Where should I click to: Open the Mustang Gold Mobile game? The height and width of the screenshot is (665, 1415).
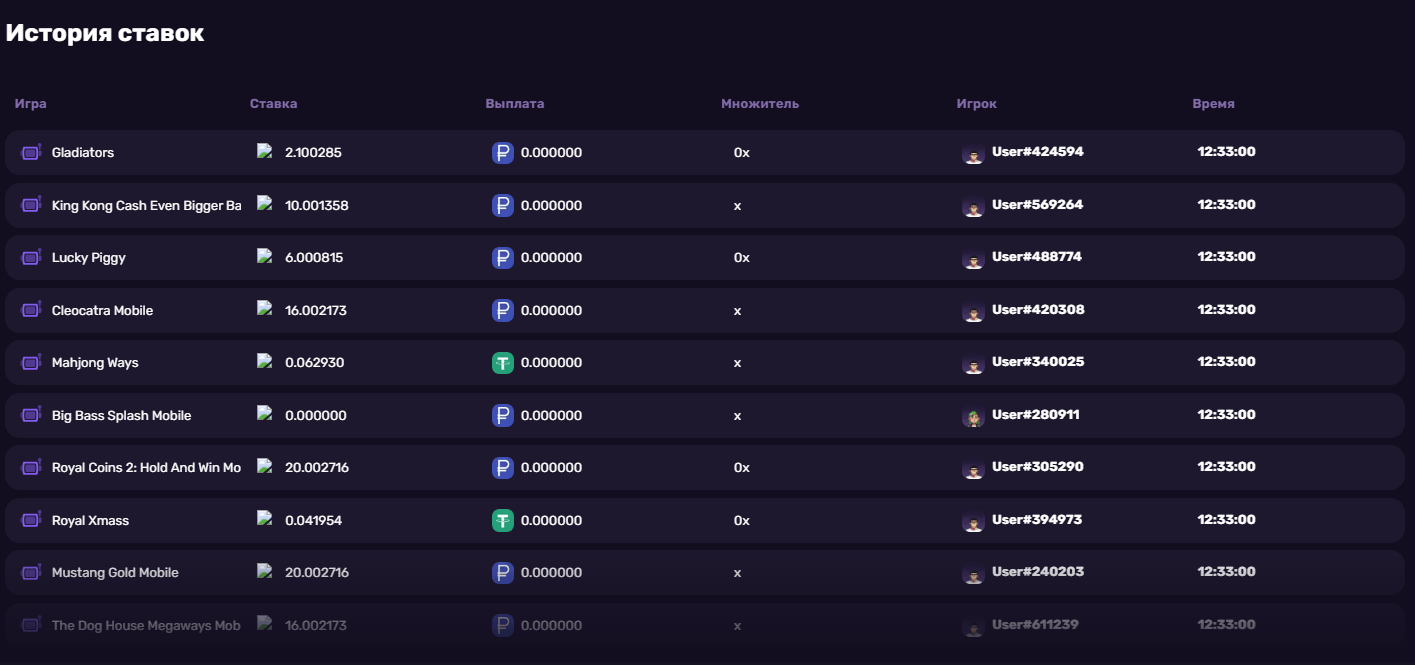pos(115,573)
